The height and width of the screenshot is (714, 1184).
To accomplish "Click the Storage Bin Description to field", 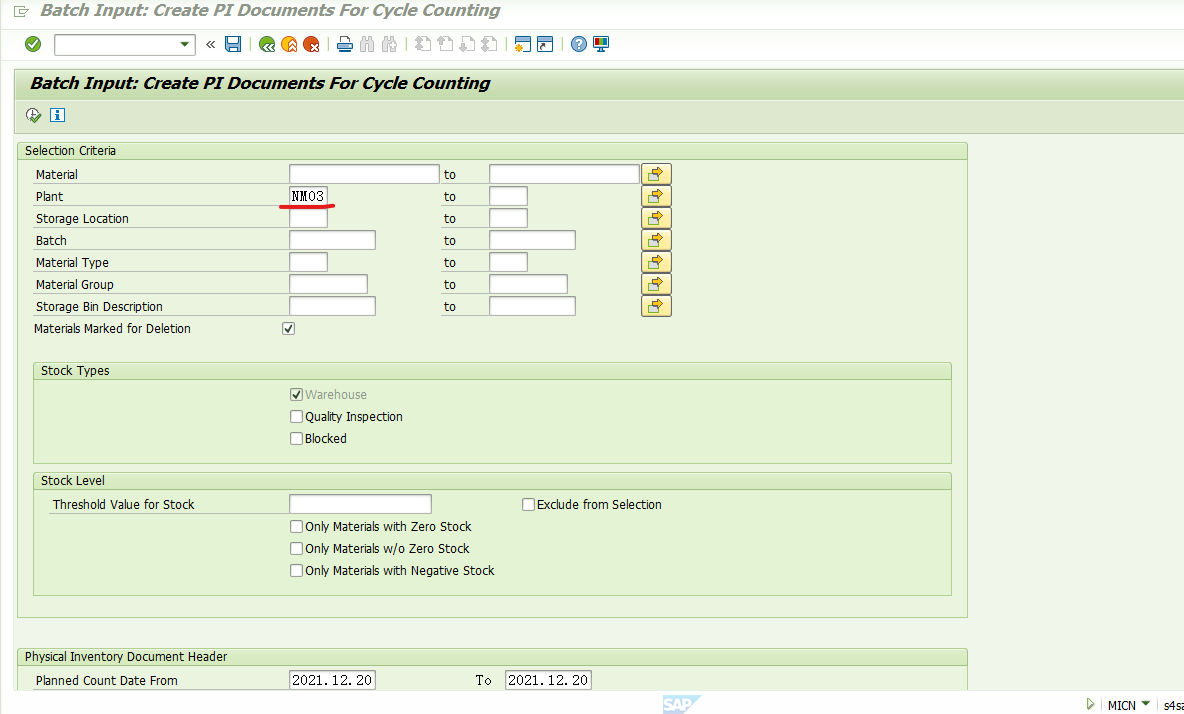I will (x=532, y=306).
